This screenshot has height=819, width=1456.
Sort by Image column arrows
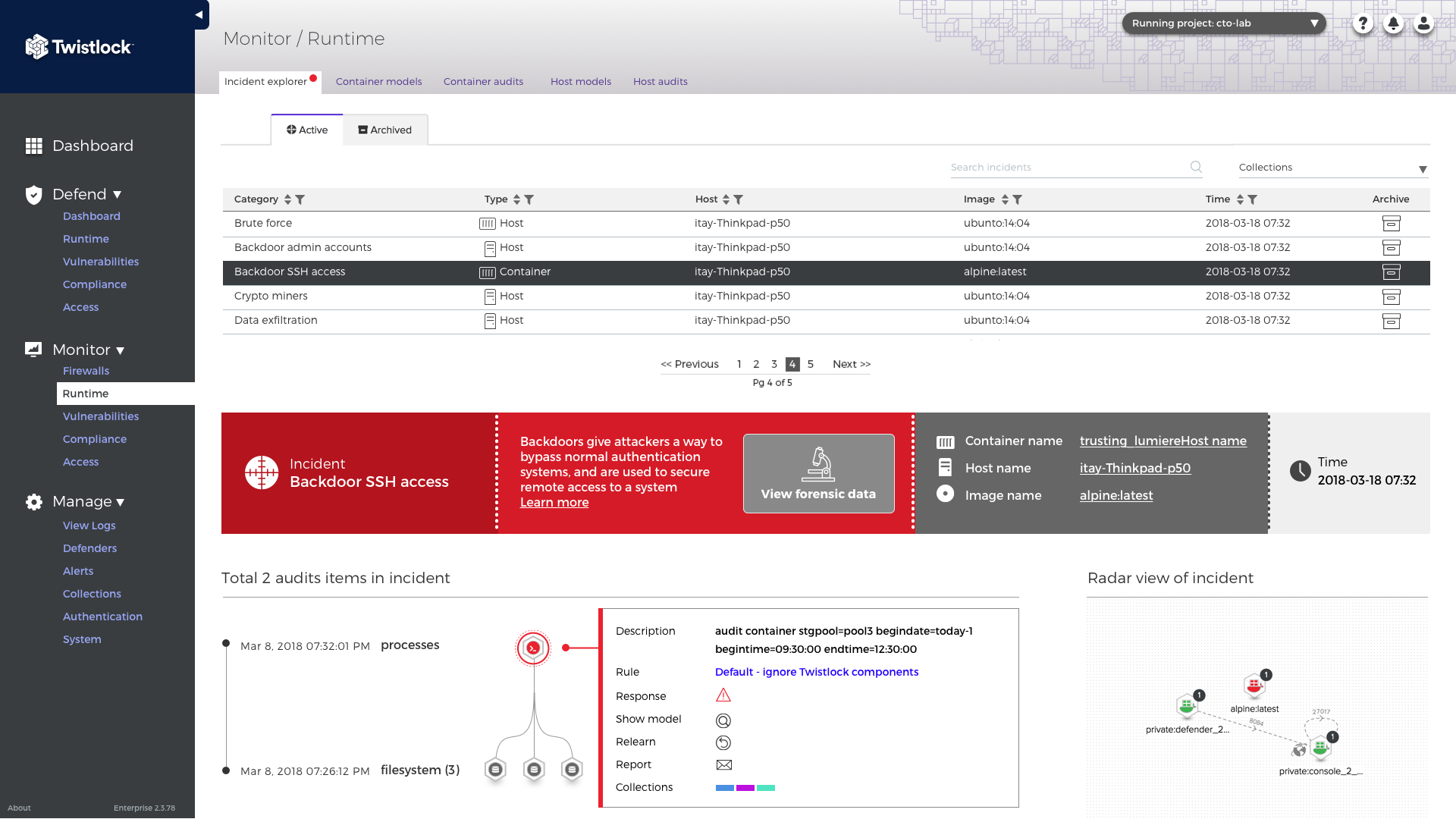[1005, 199]
